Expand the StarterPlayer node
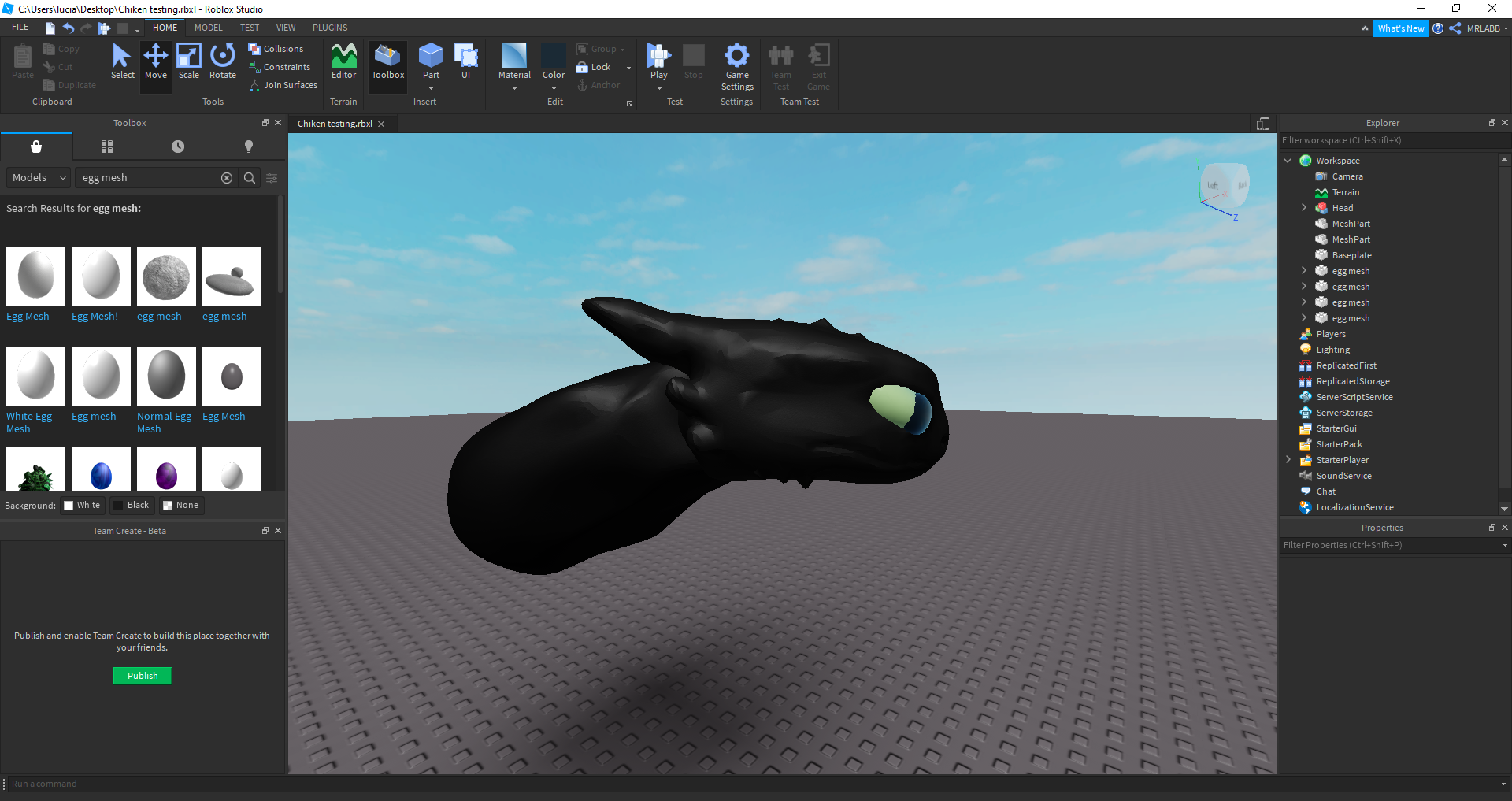This screenshot has width=1512, height=801. click(x=1288, y=460)
